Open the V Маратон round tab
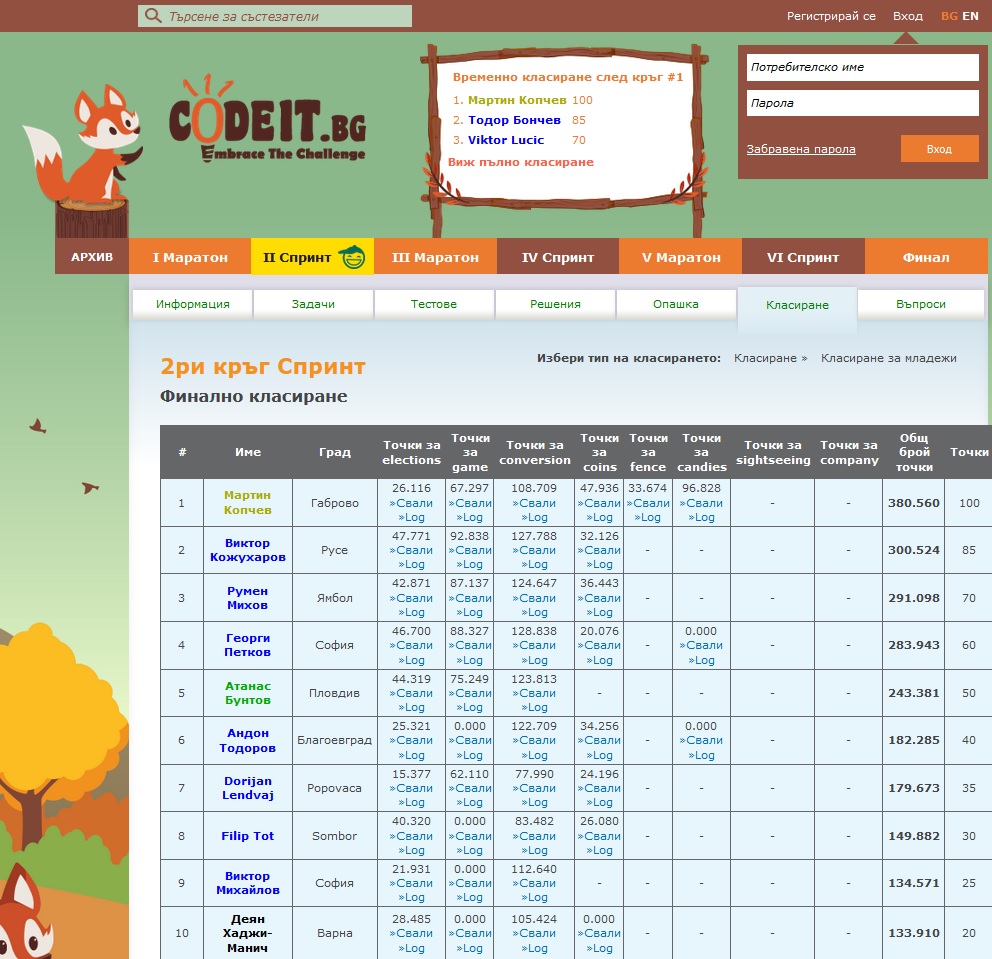 point(681,257)
